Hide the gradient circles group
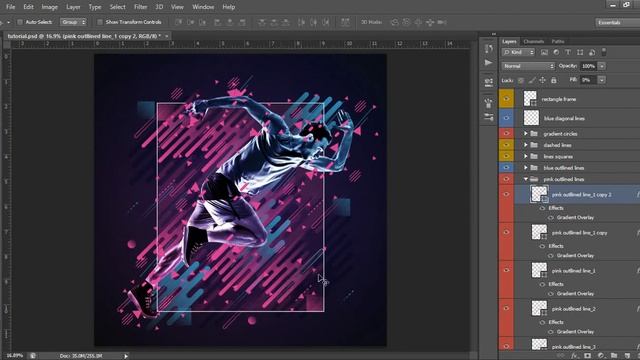Screen dimensions: 640x360 506,133
